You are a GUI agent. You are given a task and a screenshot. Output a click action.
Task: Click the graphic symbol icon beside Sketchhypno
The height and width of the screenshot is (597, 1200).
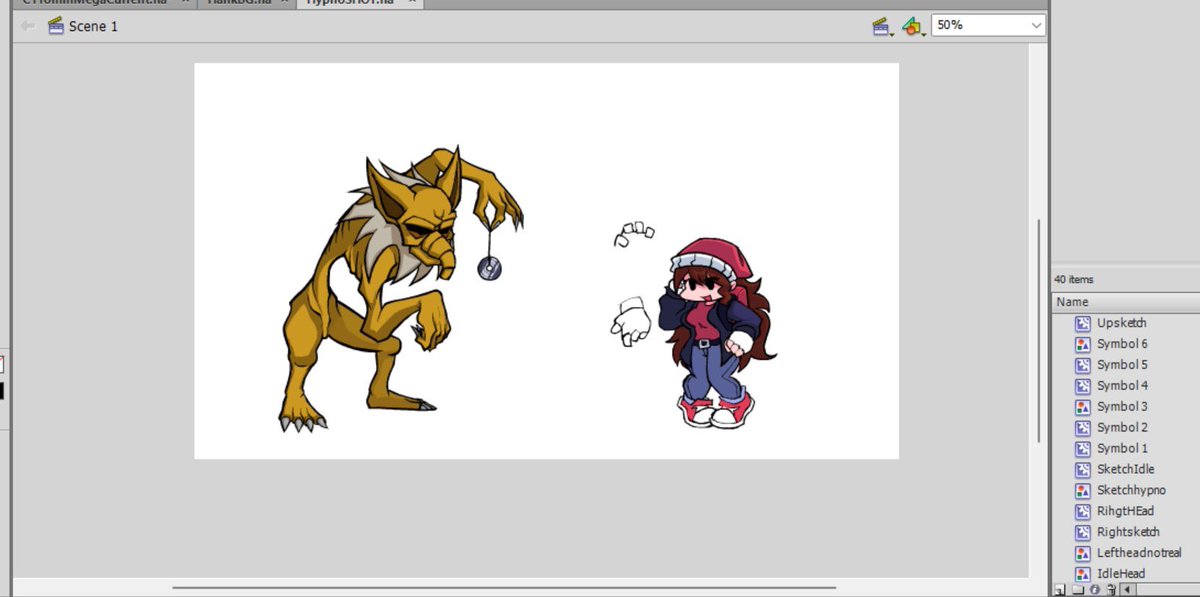click(x=1082, y=491)
